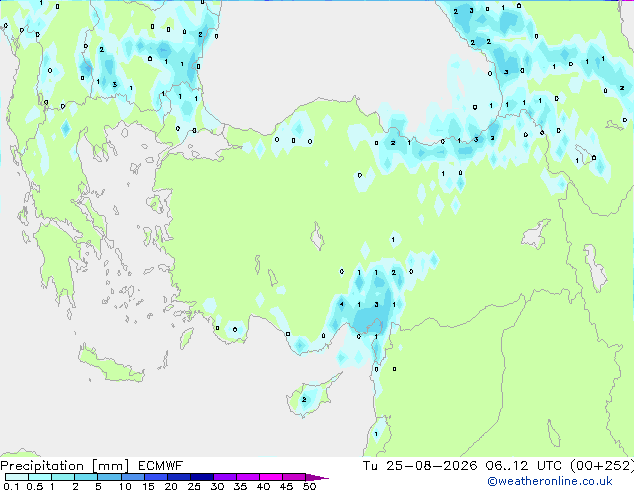This screenshot has width=634, height=490.
Task: Click the "0.5" legend scale label
Action: click(x=35, y=486)
